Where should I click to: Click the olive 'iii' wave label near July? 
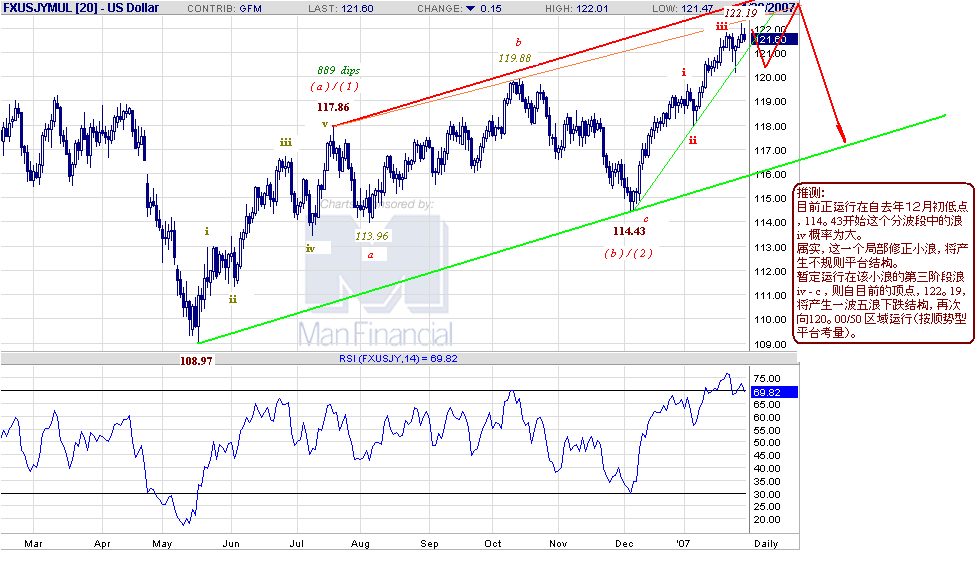coord(285,143)
